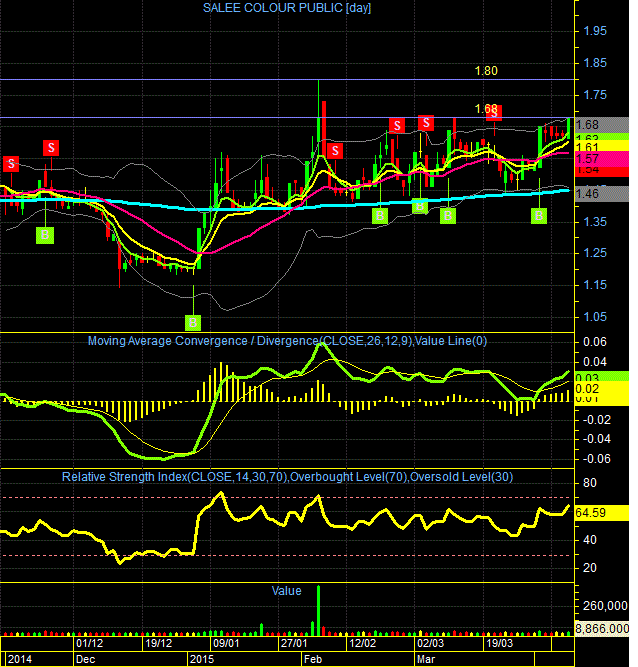Image resolution: width=638 pixels, height=667 pixels.
Task: Select the leftmost sell marker at the chart edge
Action: tap(11, 164)
